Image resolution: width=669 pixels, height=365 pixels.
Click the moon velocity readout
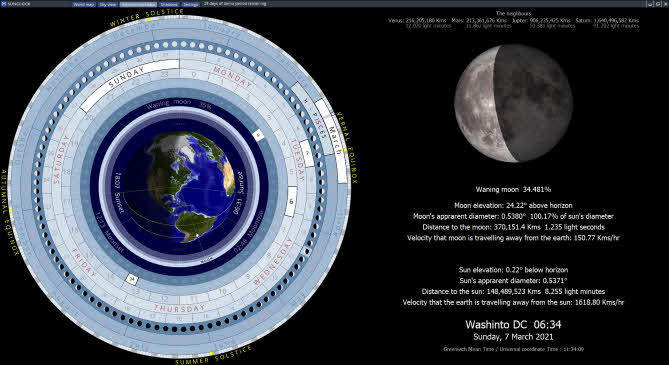513,237
